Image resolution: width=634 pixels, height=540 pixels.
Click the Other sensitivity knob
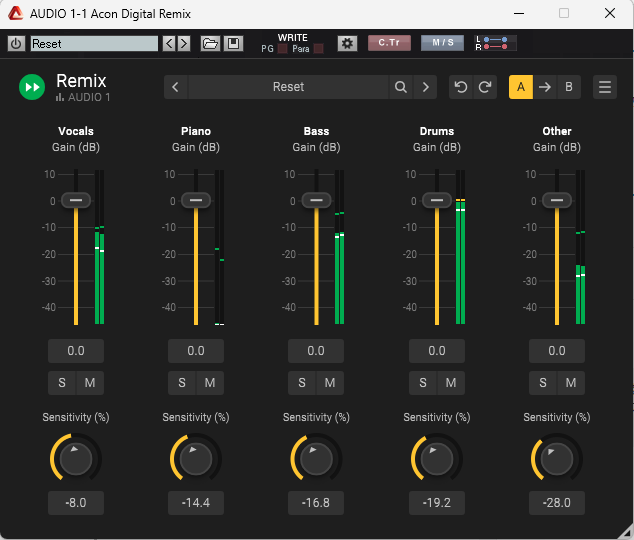(557, 459)
